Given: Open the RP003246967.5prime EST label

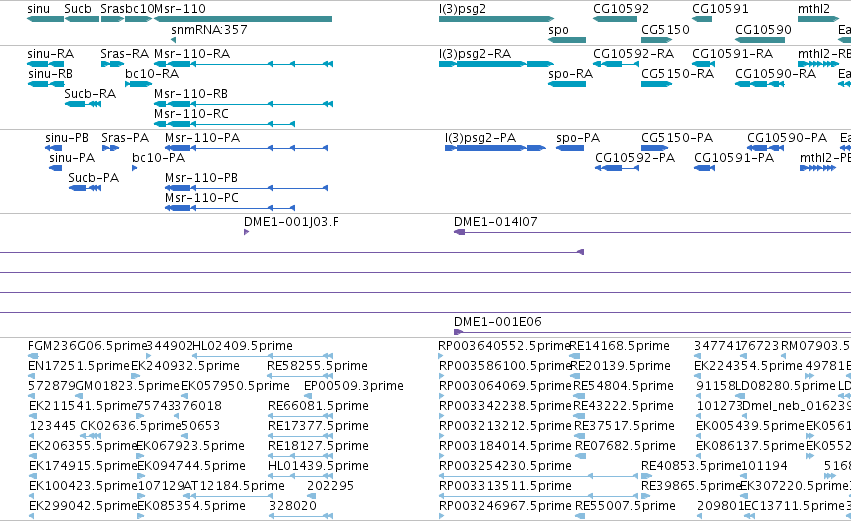Looking at the screenshot, I should point(505,506).
